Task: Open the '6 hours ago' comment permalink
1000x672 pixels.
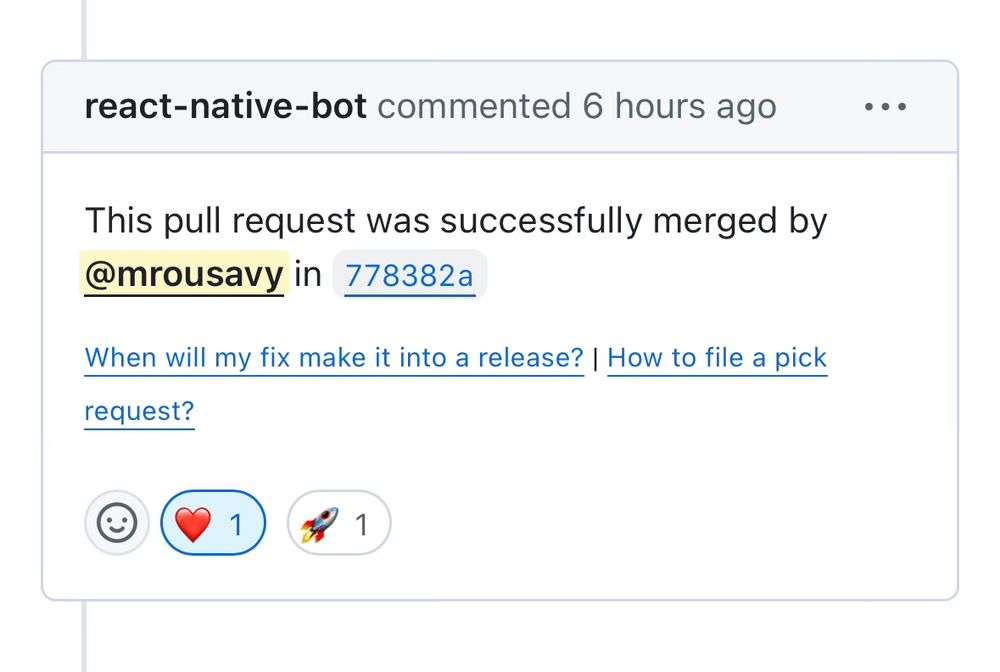Action: click(679, 106)
